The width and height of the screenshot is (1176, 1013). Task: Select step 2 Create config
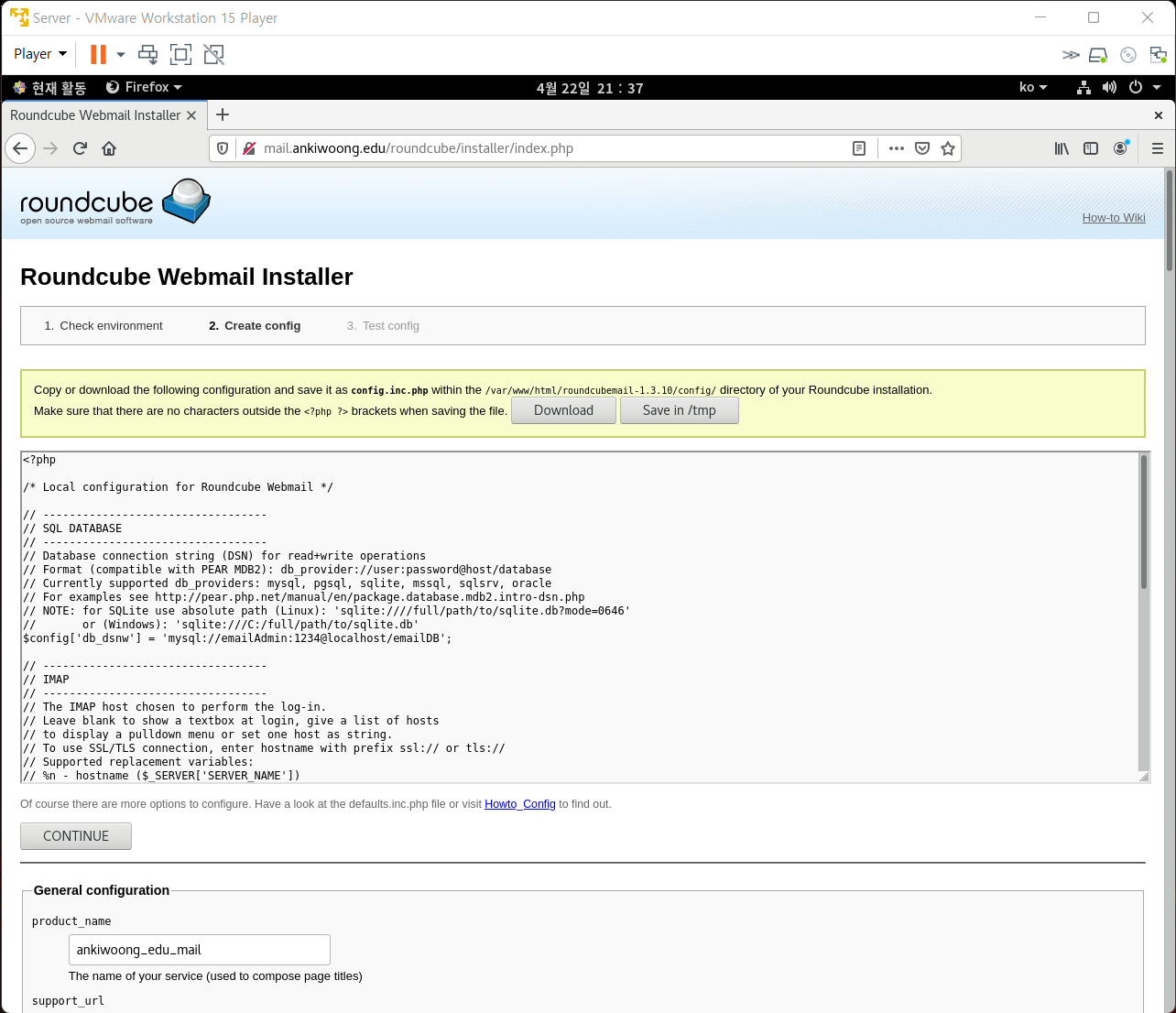(x=255, y=326)
